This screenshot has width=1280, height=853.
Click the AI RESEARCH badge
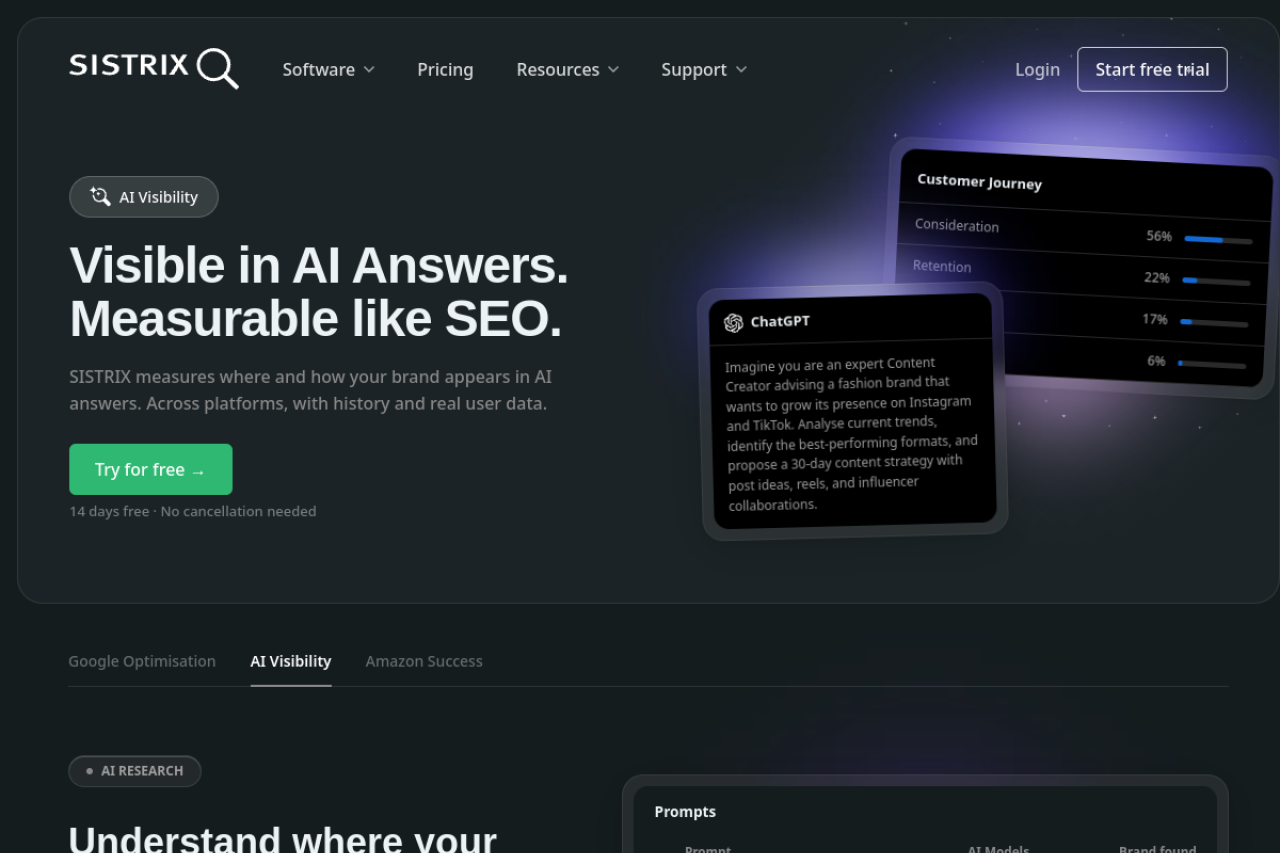(x=135, y=771)
